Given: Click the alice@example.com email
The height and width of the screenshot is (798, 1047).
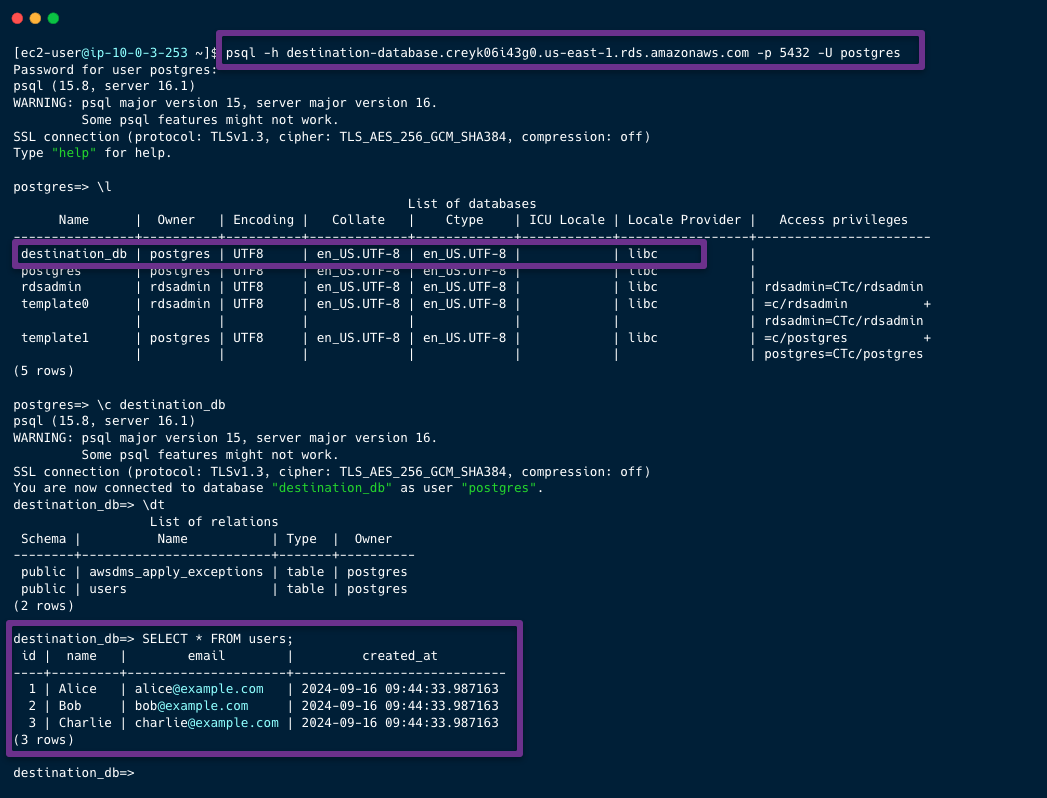Looking at the screenshot, I should tap(199, 688).
